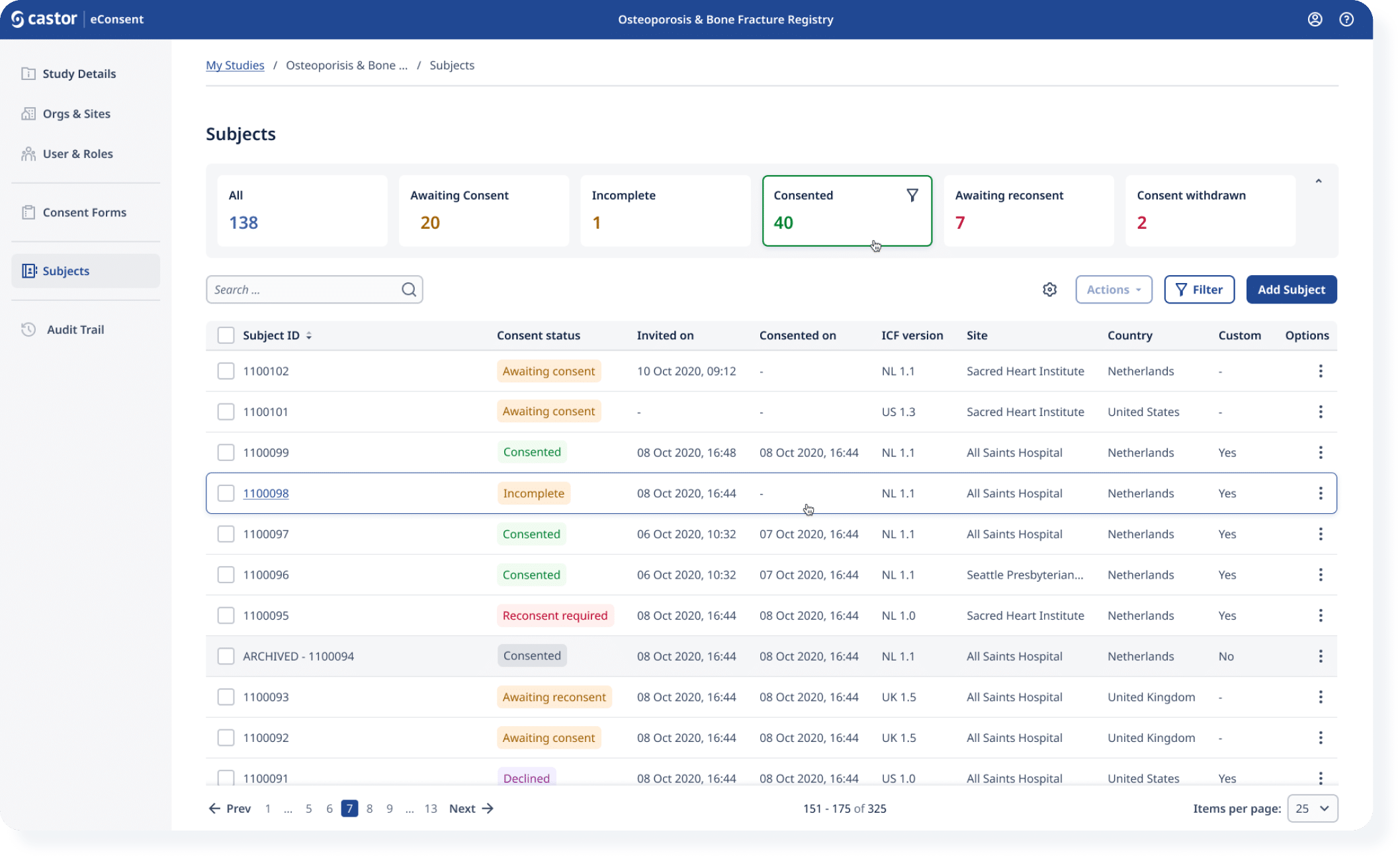The image size is (1400, 857).
Task: Go to page 8
Action: coord(369,808)
